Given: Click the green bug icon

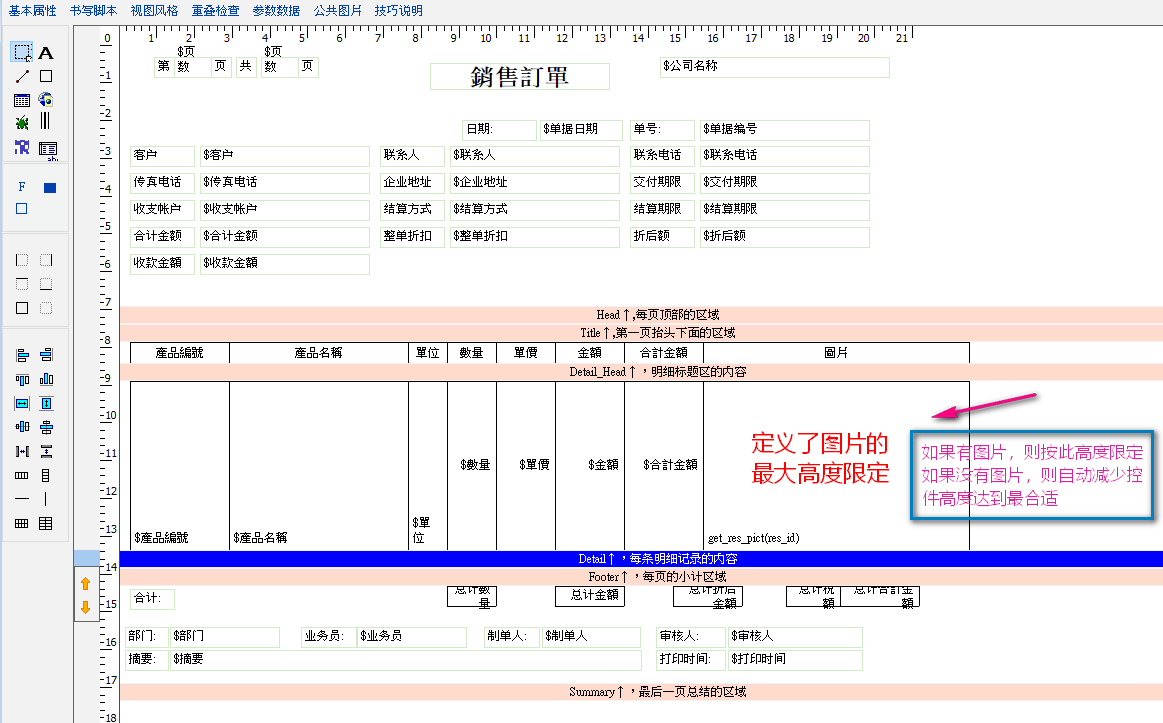Looking at the screenshot, I should pos(22,122).
